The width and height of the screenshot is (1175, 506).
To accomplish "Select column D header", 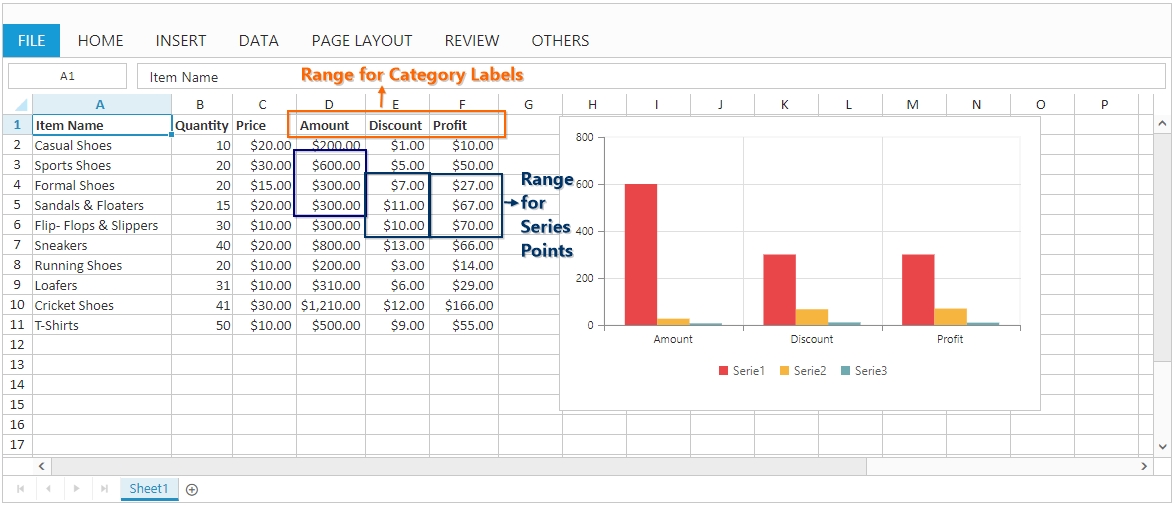I will tap(330, 104).
